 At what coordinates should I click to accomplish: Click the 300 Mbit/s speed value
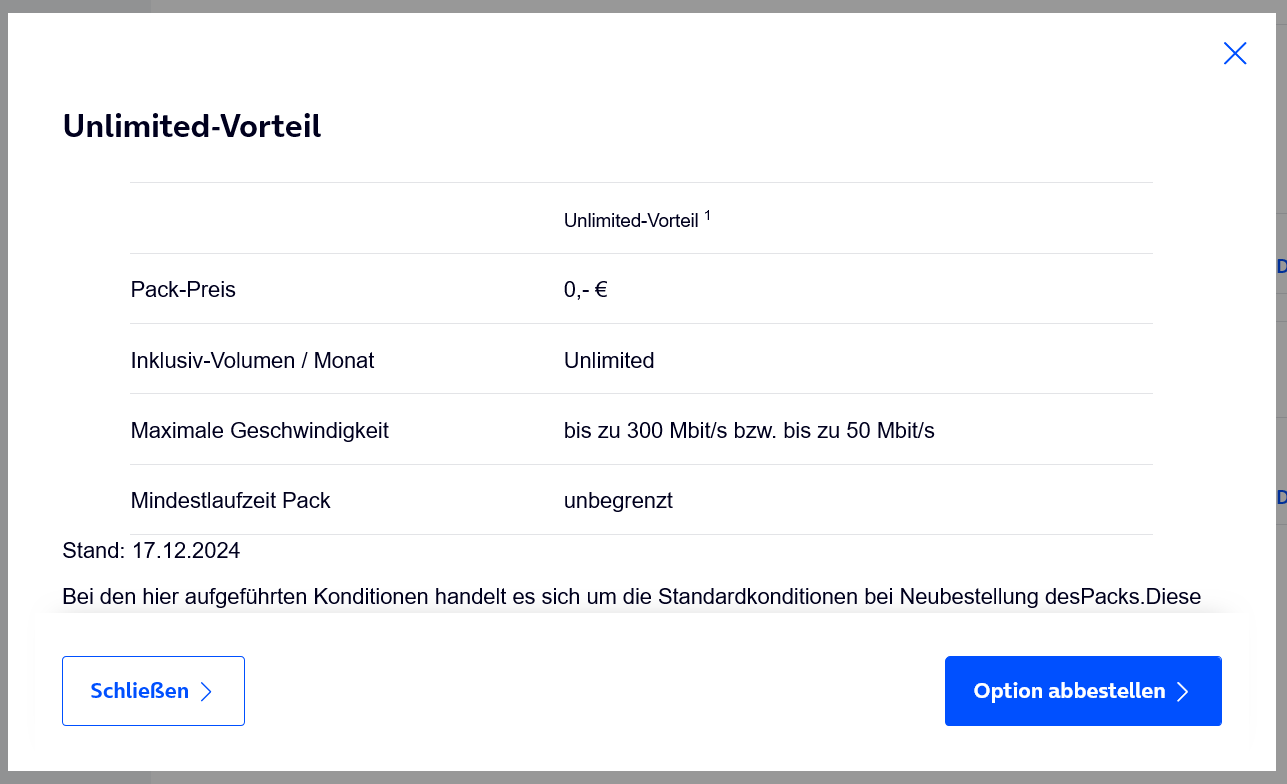point(749,431)
